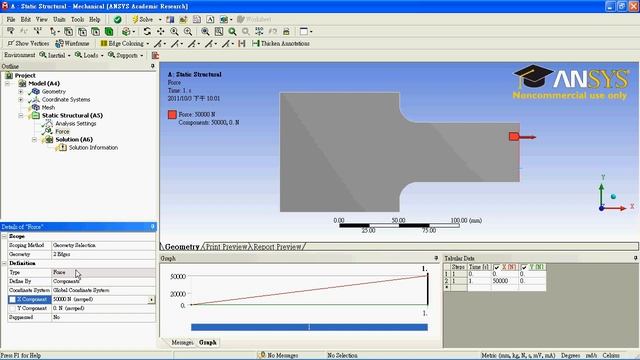Click the print icon in the view toolbar
The height and width of the screenshot is (360, 640).
[286, 31]
